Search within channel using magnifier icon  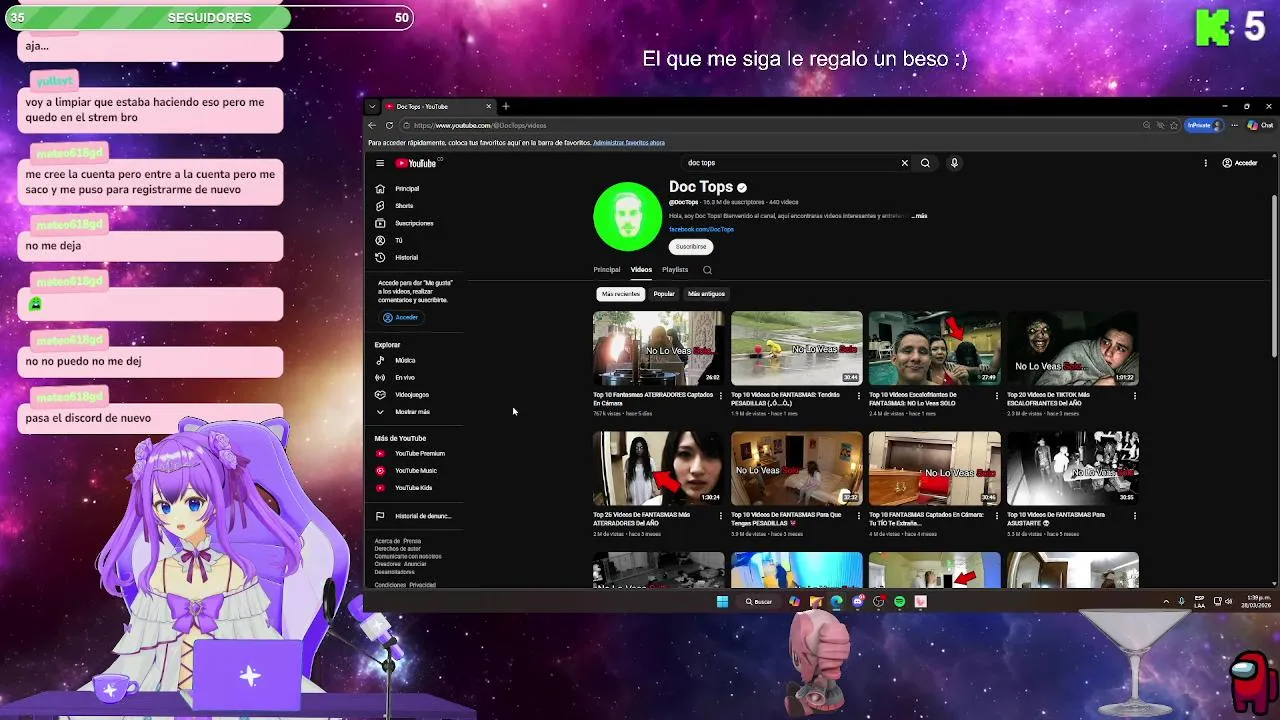click(707, 270)
